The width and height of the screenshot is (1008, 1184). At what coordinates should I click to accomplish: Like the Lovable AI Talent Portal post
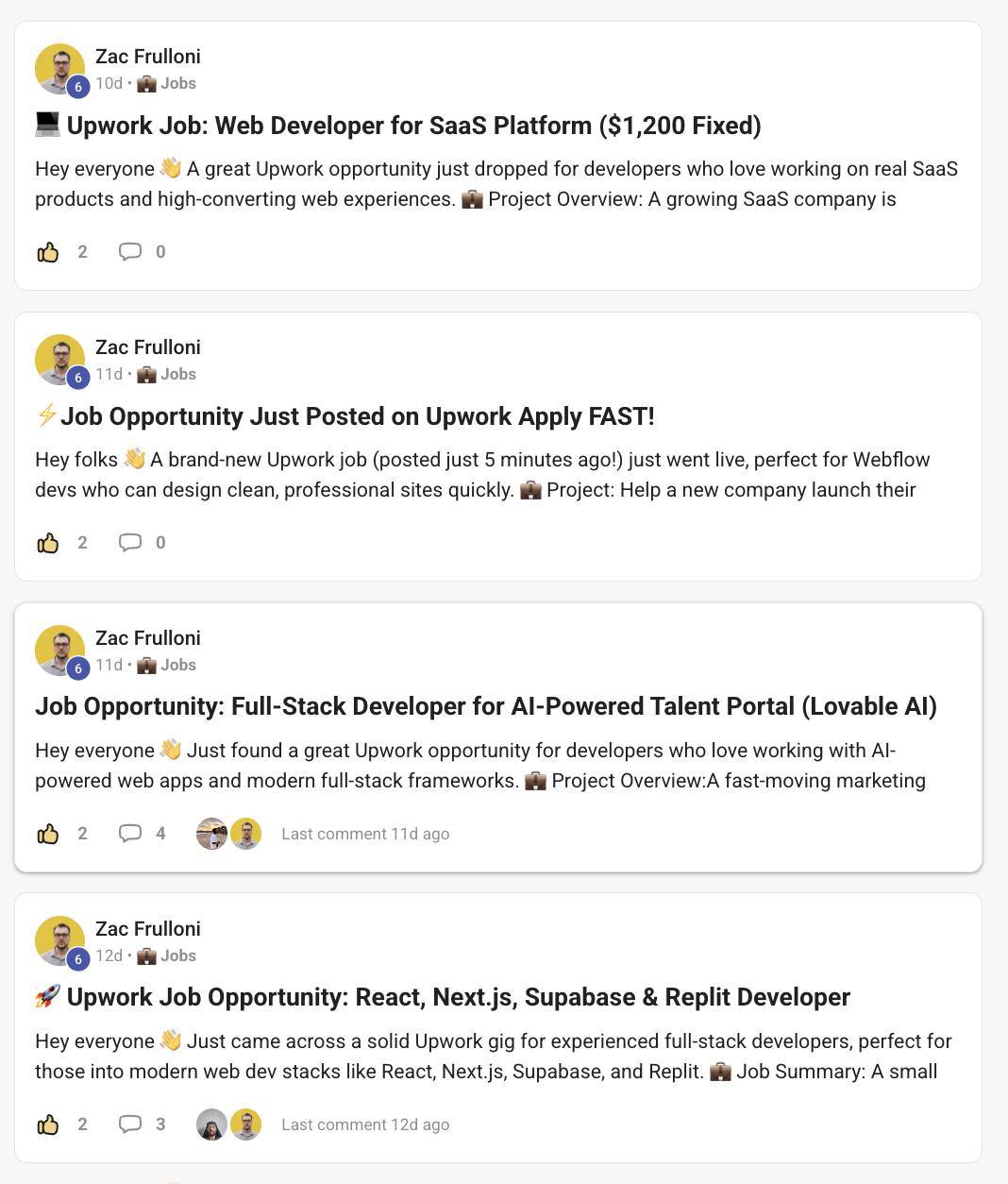[48, 834]
